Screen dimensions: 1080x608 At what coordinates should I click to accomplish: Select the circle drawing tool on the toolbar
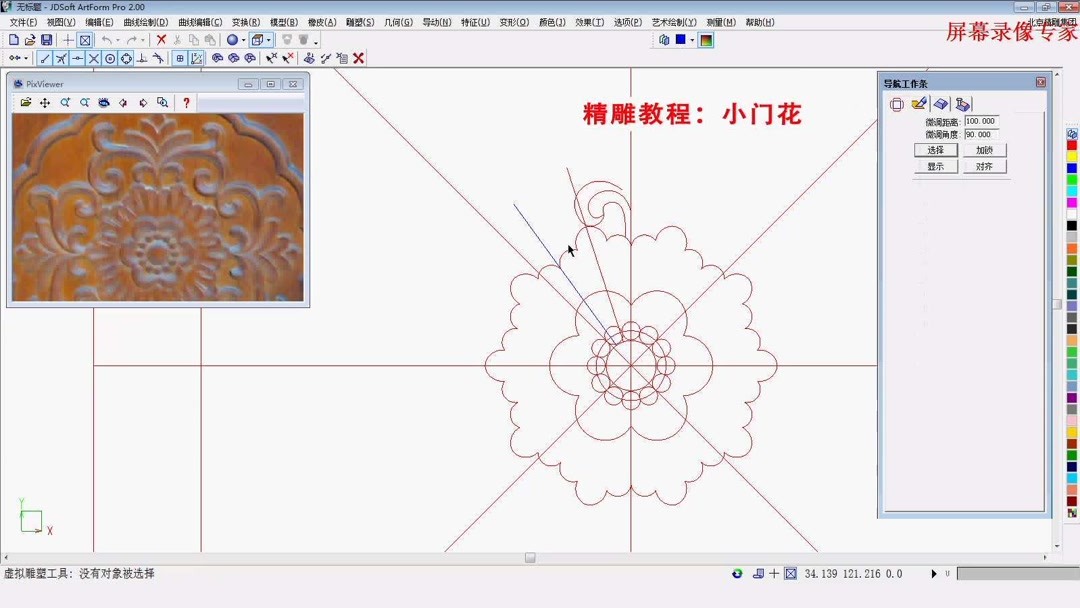[109, 58]
